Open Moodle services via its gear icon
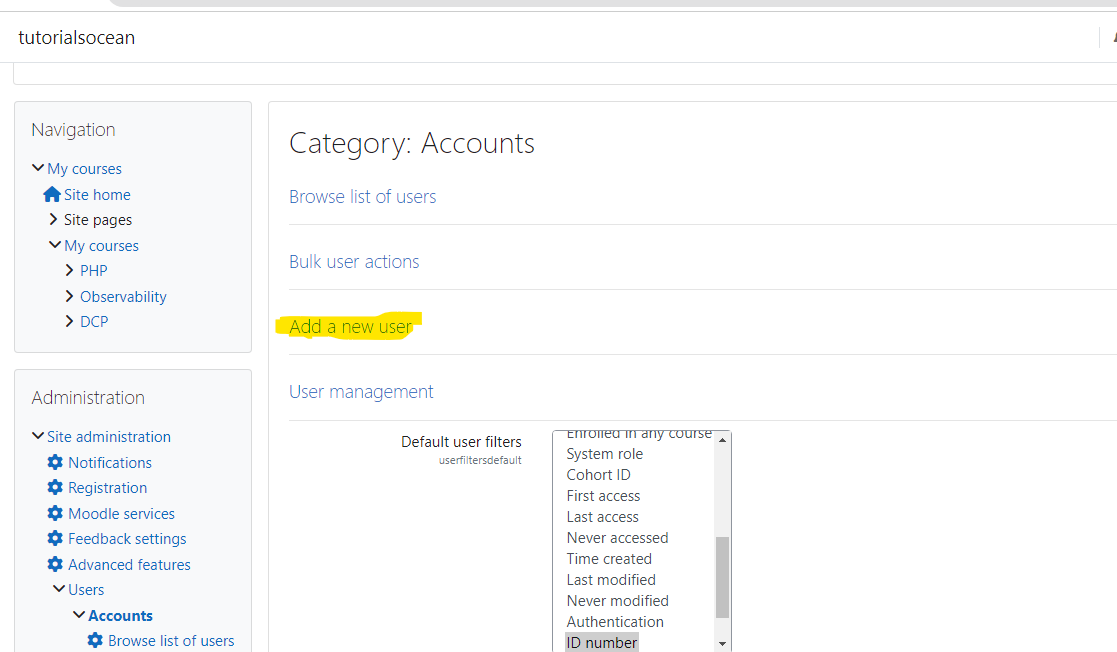The width and height of the screenshot is (1117, 652). coord(55,513)
